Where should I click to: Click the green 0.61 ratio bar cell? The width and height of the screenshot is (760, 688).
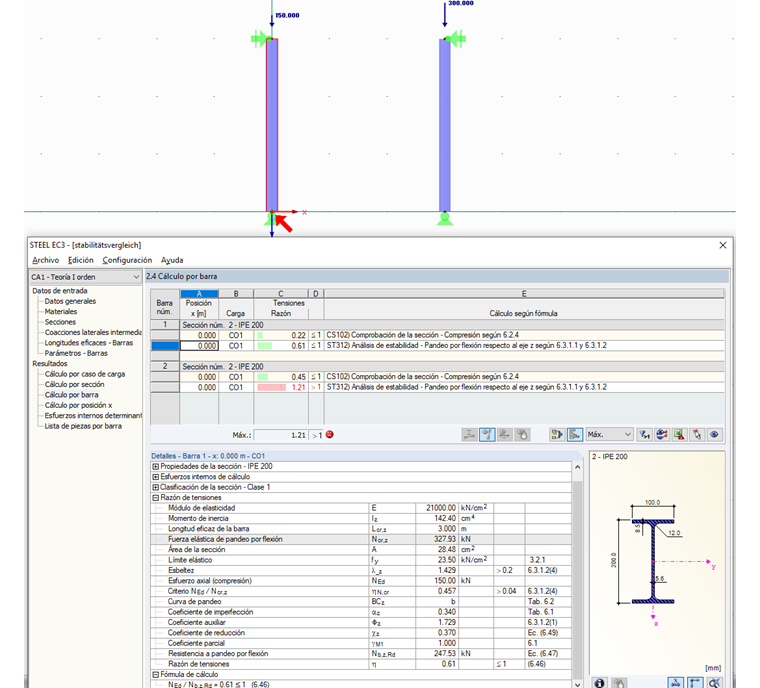coord(281,346)
